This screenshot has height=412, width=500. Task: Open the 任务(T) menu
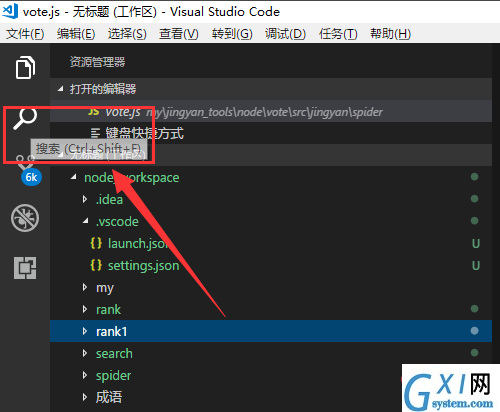pyautogui.click(x=338, y=34)
